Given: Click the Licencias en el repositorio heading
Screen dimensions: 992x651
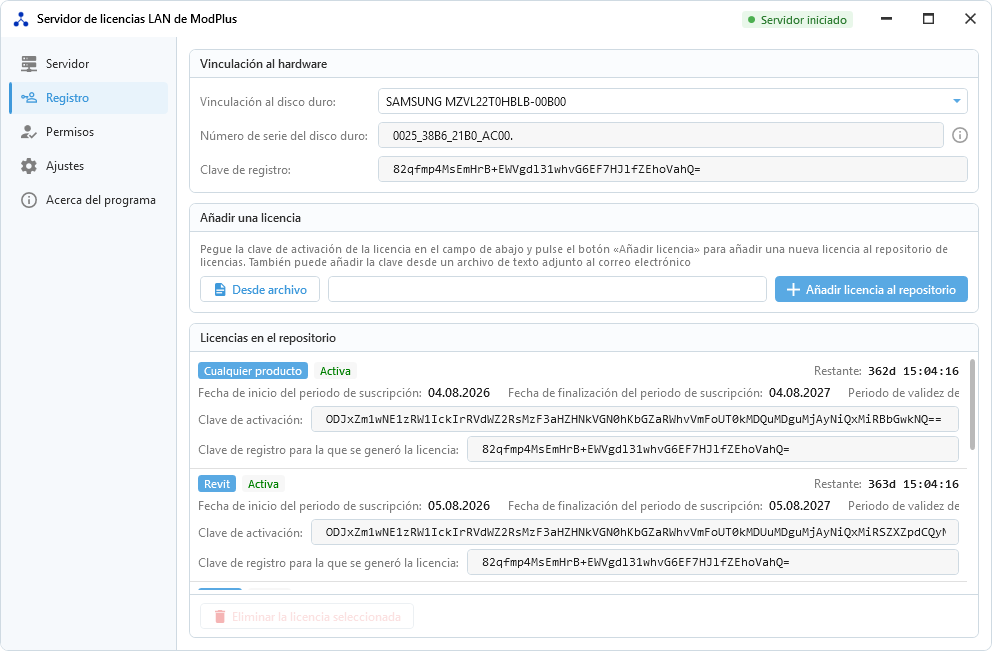Looking at the screenshot, I should click(268, 338).
